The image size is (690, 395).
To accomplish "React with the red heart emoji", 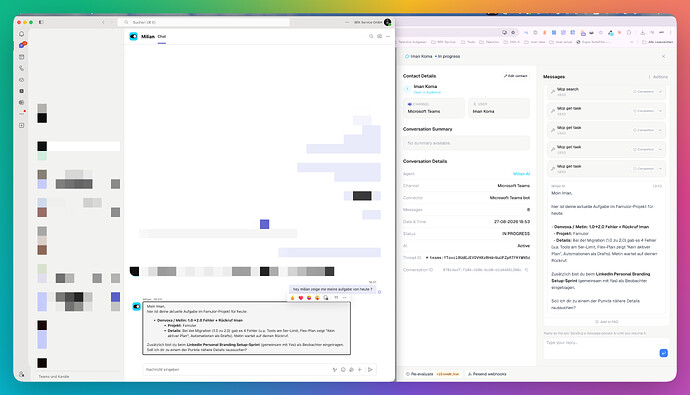I will point(301,298).
